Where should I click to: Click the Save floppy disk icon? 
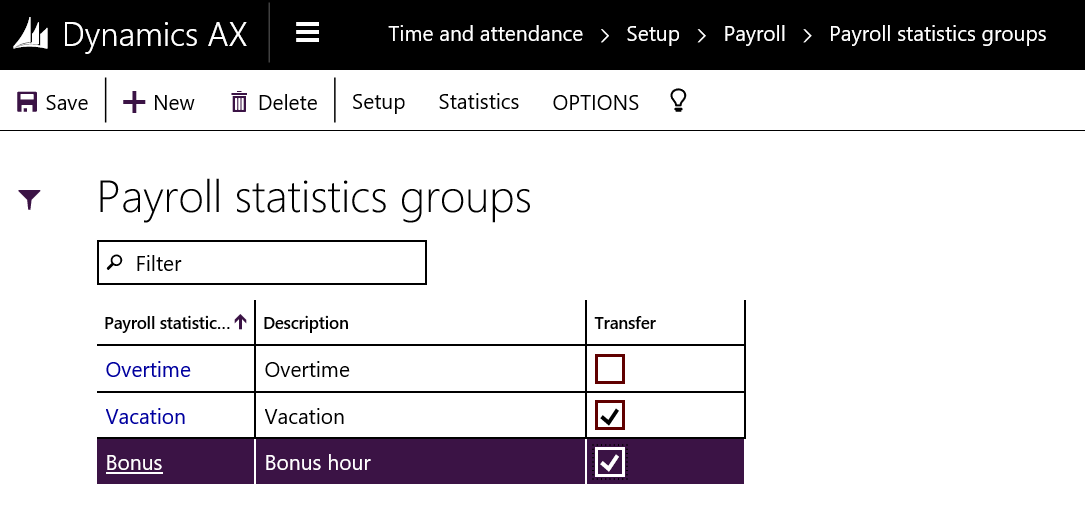tap(27, 102)
